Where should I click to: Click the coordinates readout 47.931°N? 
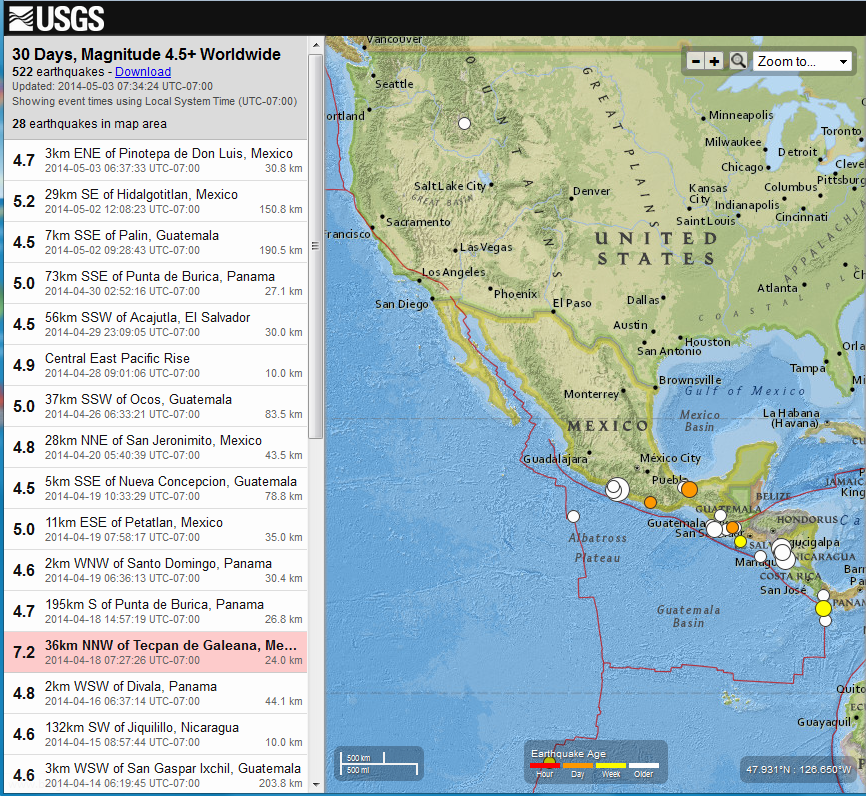tap(798, 769)
